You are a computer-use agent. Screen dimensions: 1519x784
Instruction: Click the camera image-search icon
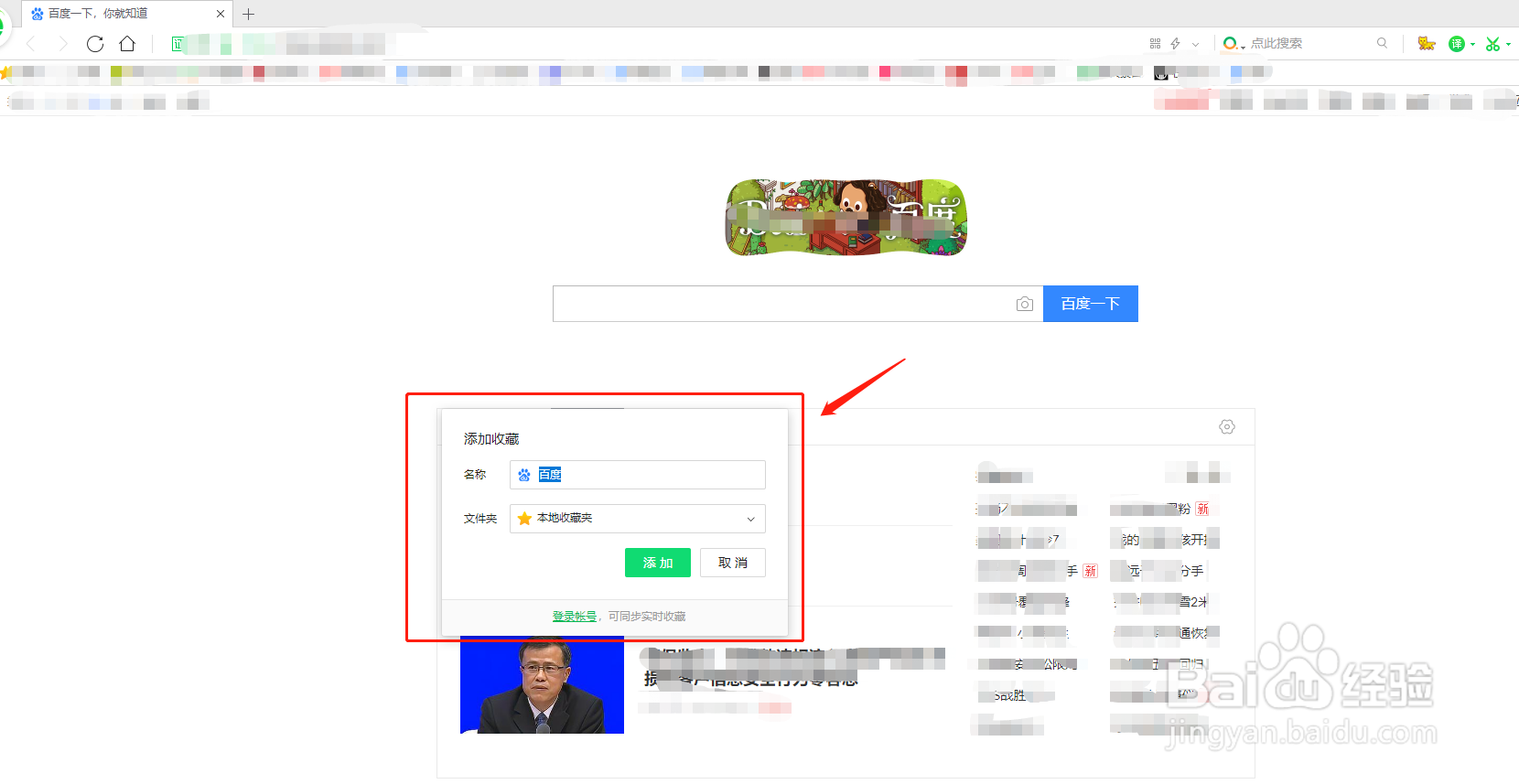coord(1025,304)
